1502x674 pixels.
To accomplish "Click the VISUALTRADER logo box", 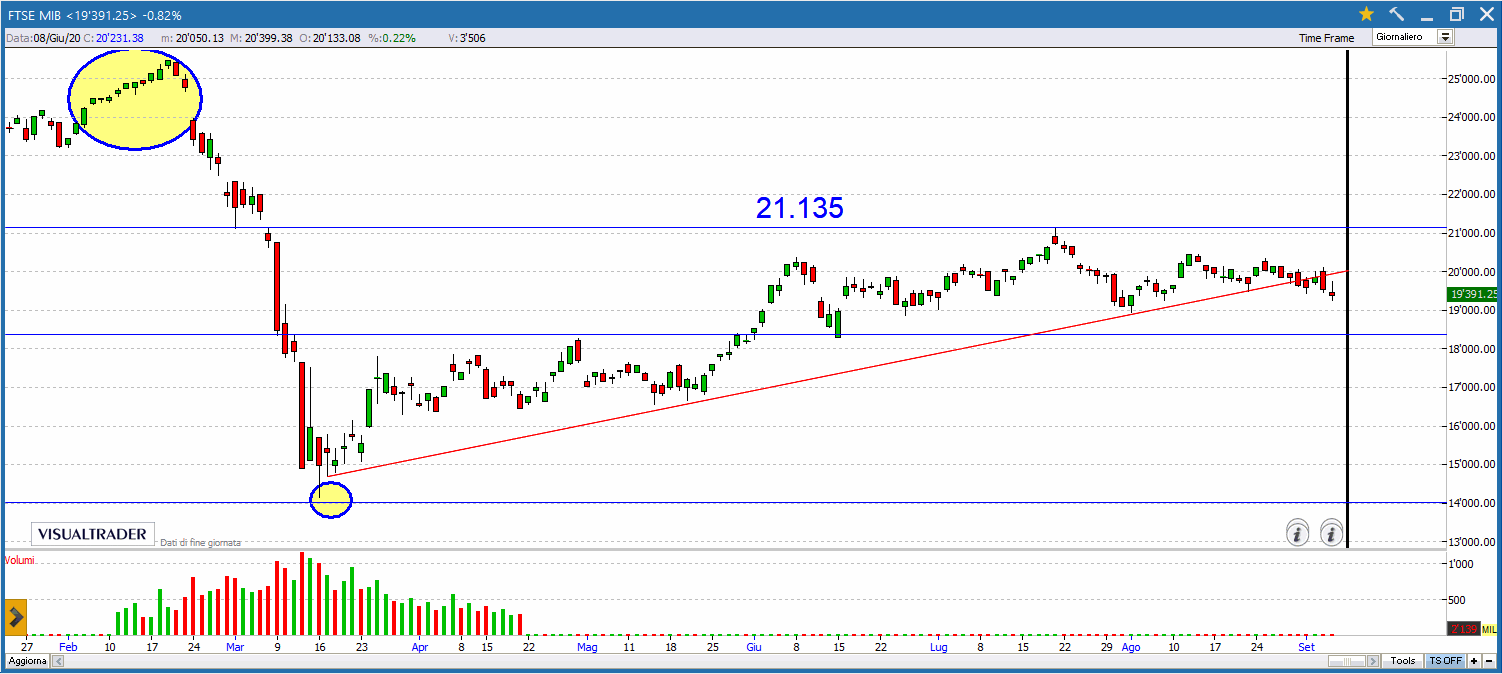I will pos(94,534).
